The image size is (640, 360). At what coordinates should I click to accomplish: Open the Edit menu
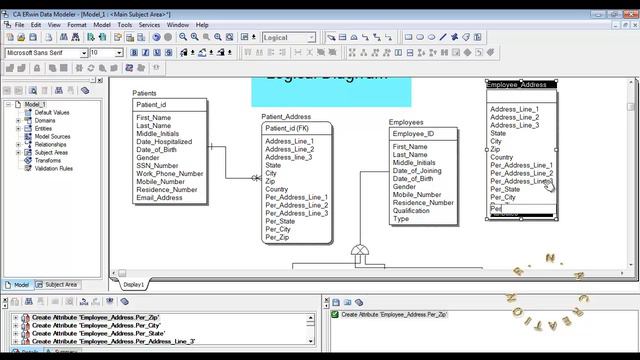[36, 25]
